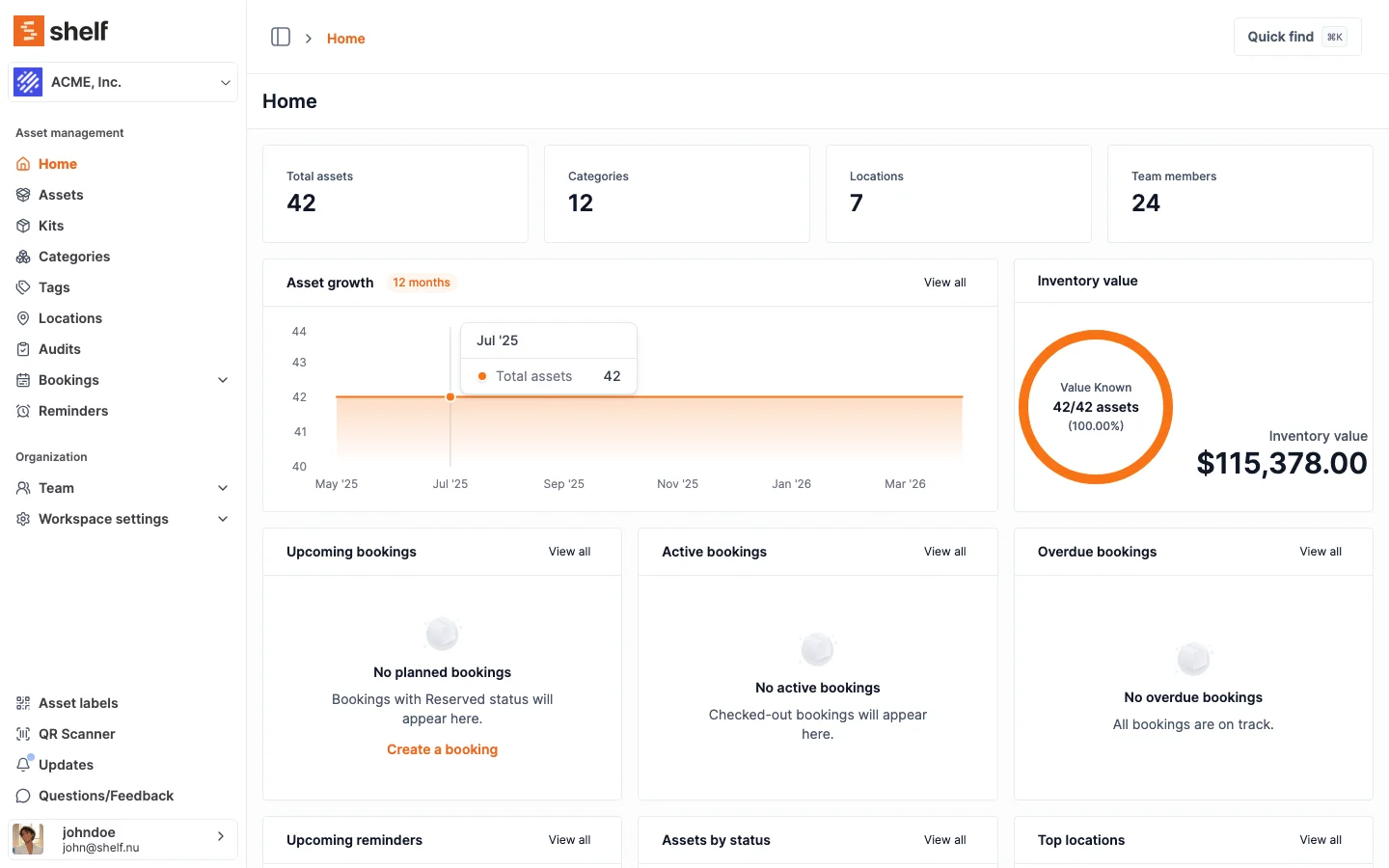Expand the Team submenu chevron
Screen dimensions: 1389x868
click(223, 488)
